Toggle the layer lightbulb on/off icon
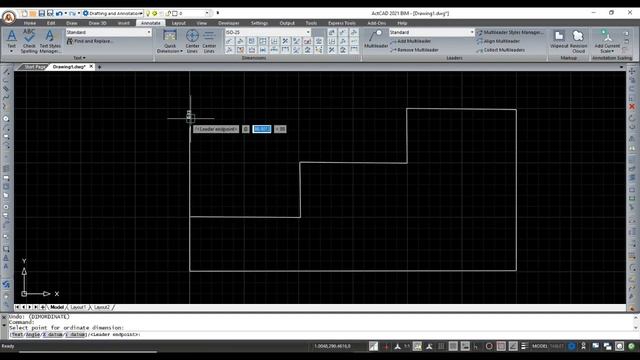Screen dimensions: 640x360 tap(148, 13)
